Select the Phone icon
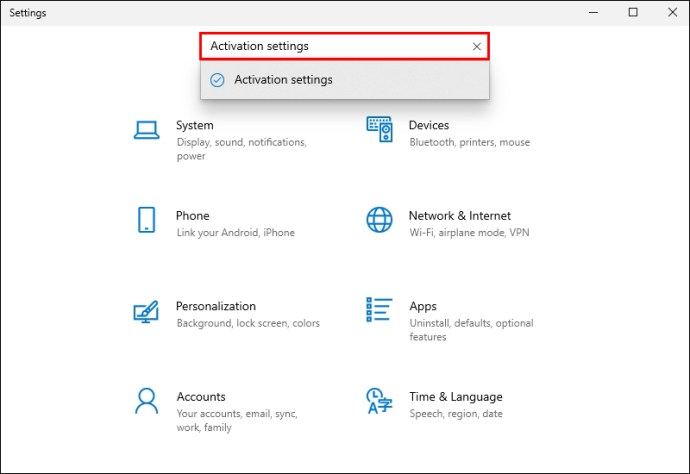Viewport: 690px width, 474px height. [147, 220]
